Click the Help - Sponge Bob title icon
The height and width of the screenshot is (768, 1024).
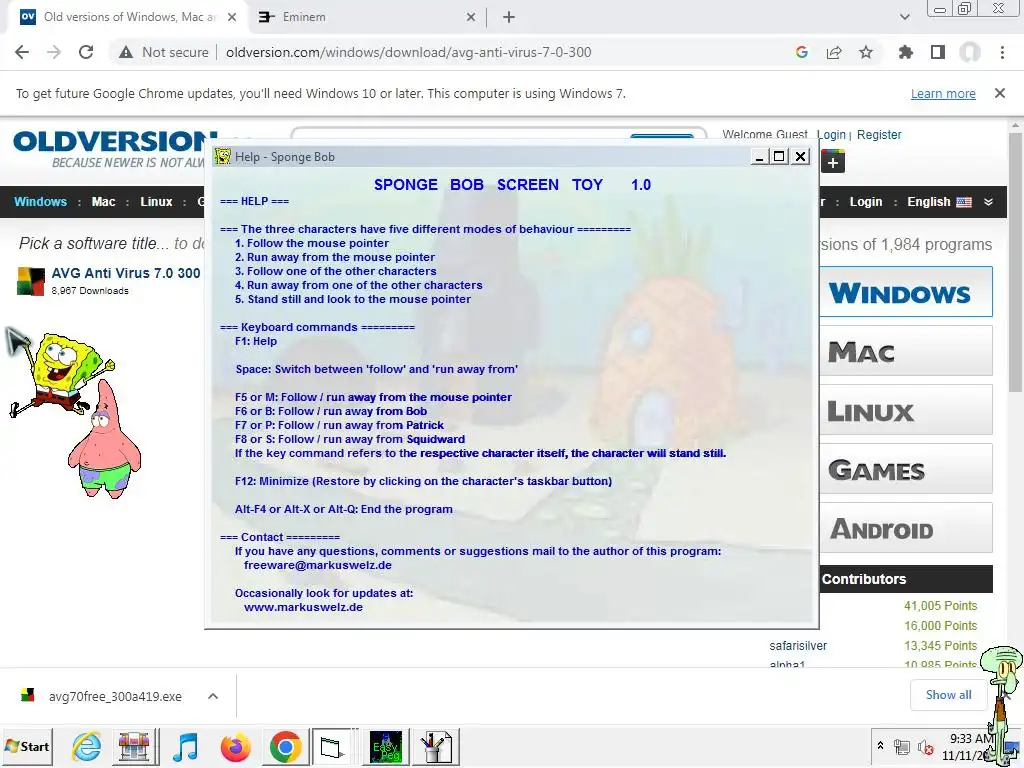click(223, 157)
